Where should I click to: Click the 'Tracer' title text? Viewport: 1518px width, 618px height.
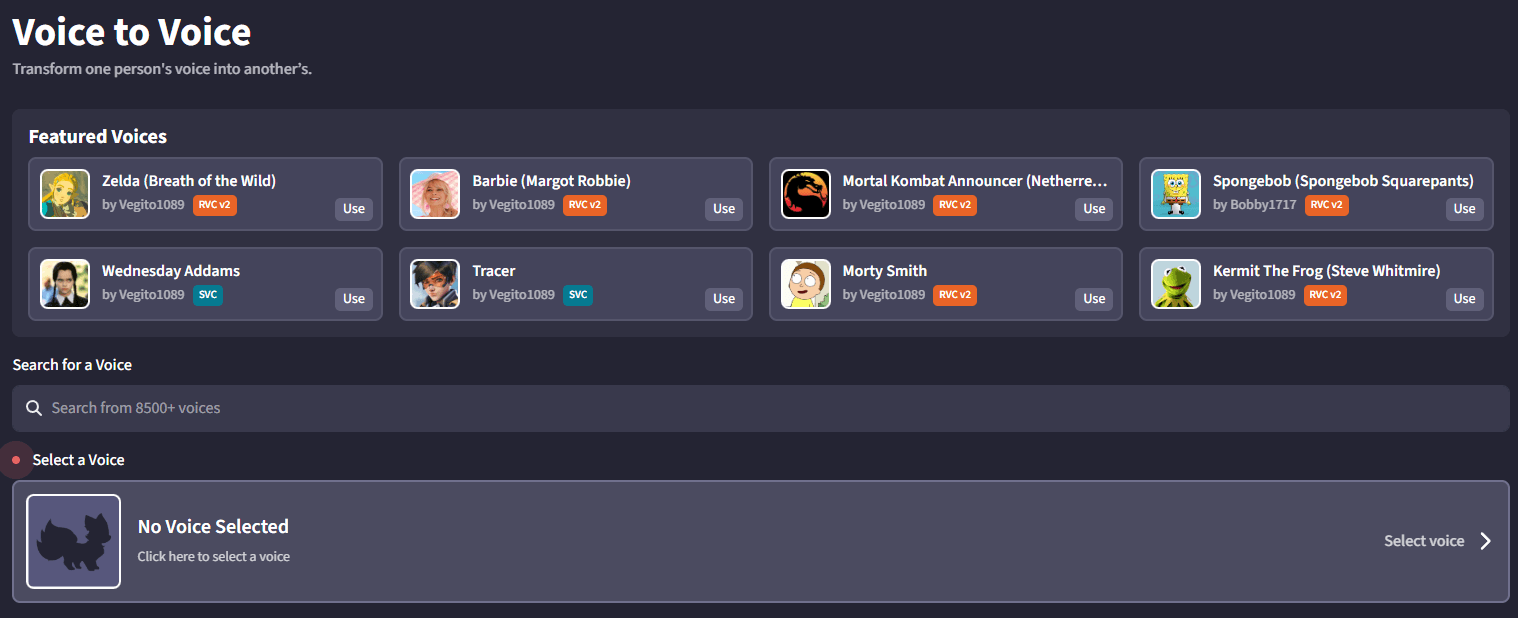(x=494, y=271)
